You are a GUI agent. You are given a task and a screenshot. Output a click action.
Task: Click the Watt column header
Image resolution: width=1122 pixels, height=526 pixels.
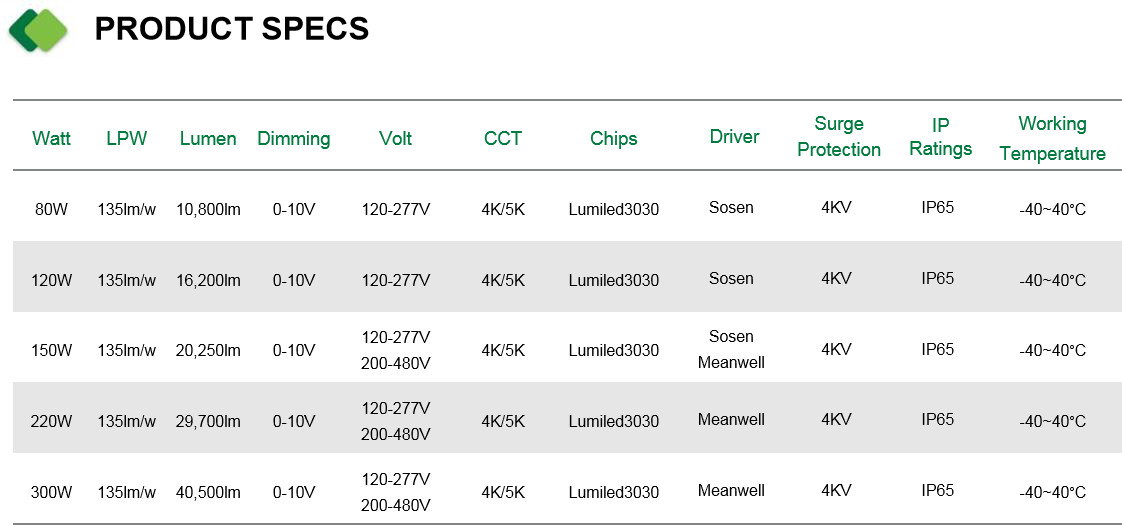[x=52, y=138]
